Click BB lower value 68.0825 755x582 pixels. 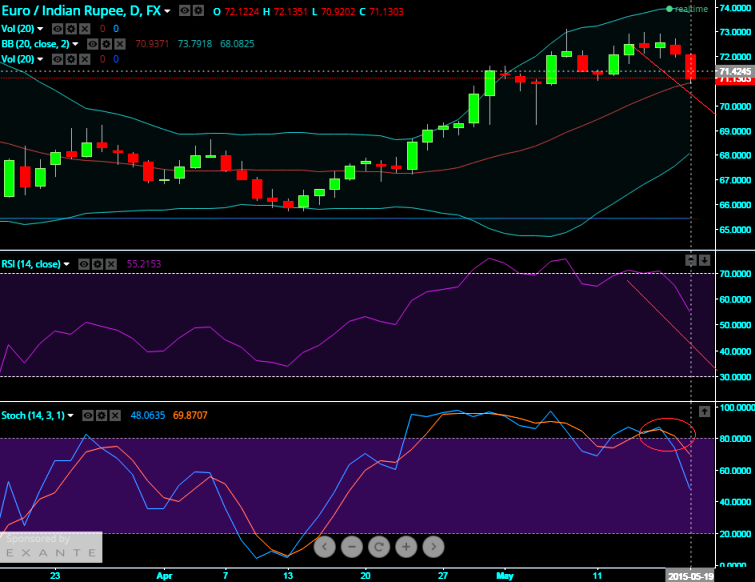pyautogui.click(x=237, y=44)
